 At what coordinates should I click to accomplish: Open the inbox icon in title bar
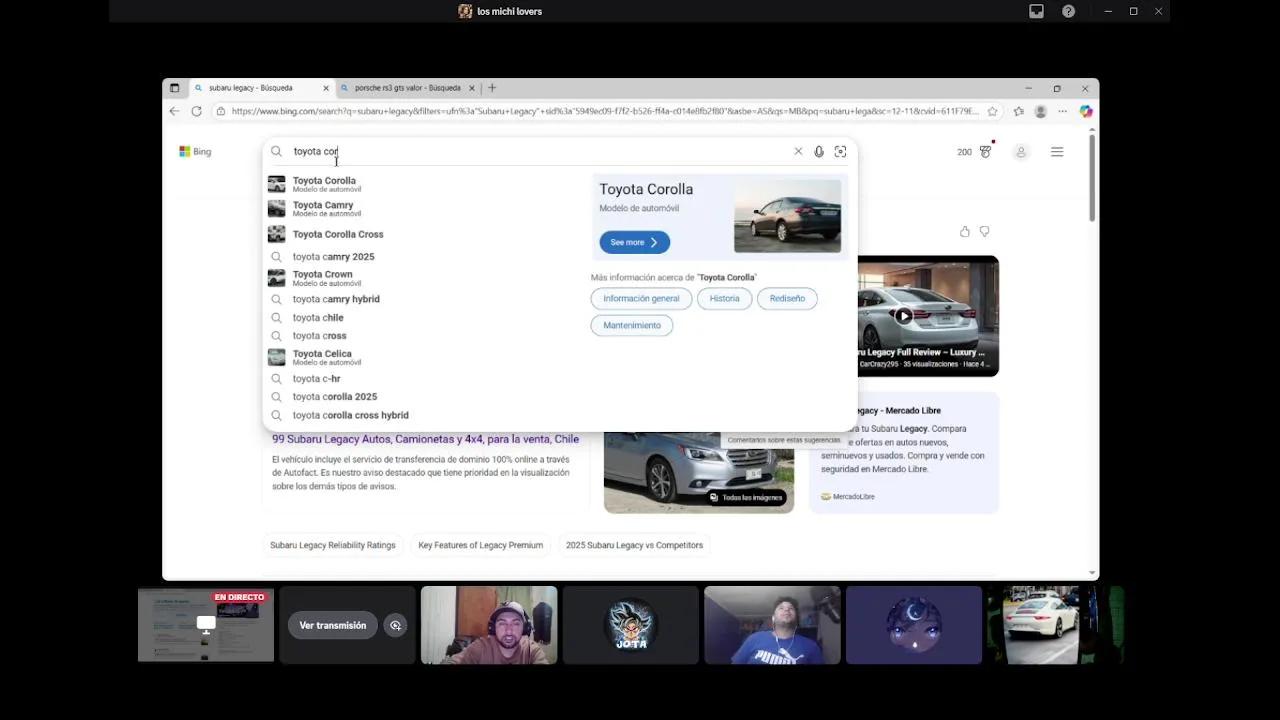[1037, 11]
